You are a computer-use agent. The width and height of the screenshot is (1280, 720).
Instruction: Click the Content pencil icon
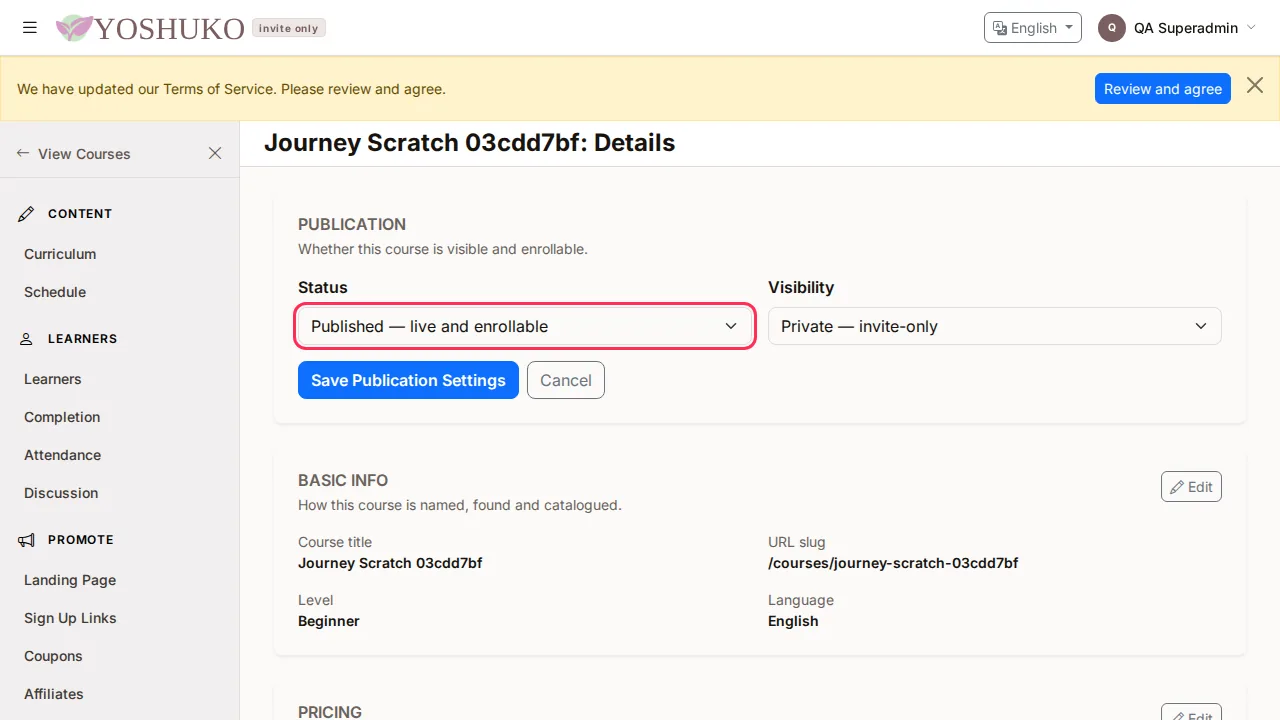click(x=27, y=214)
